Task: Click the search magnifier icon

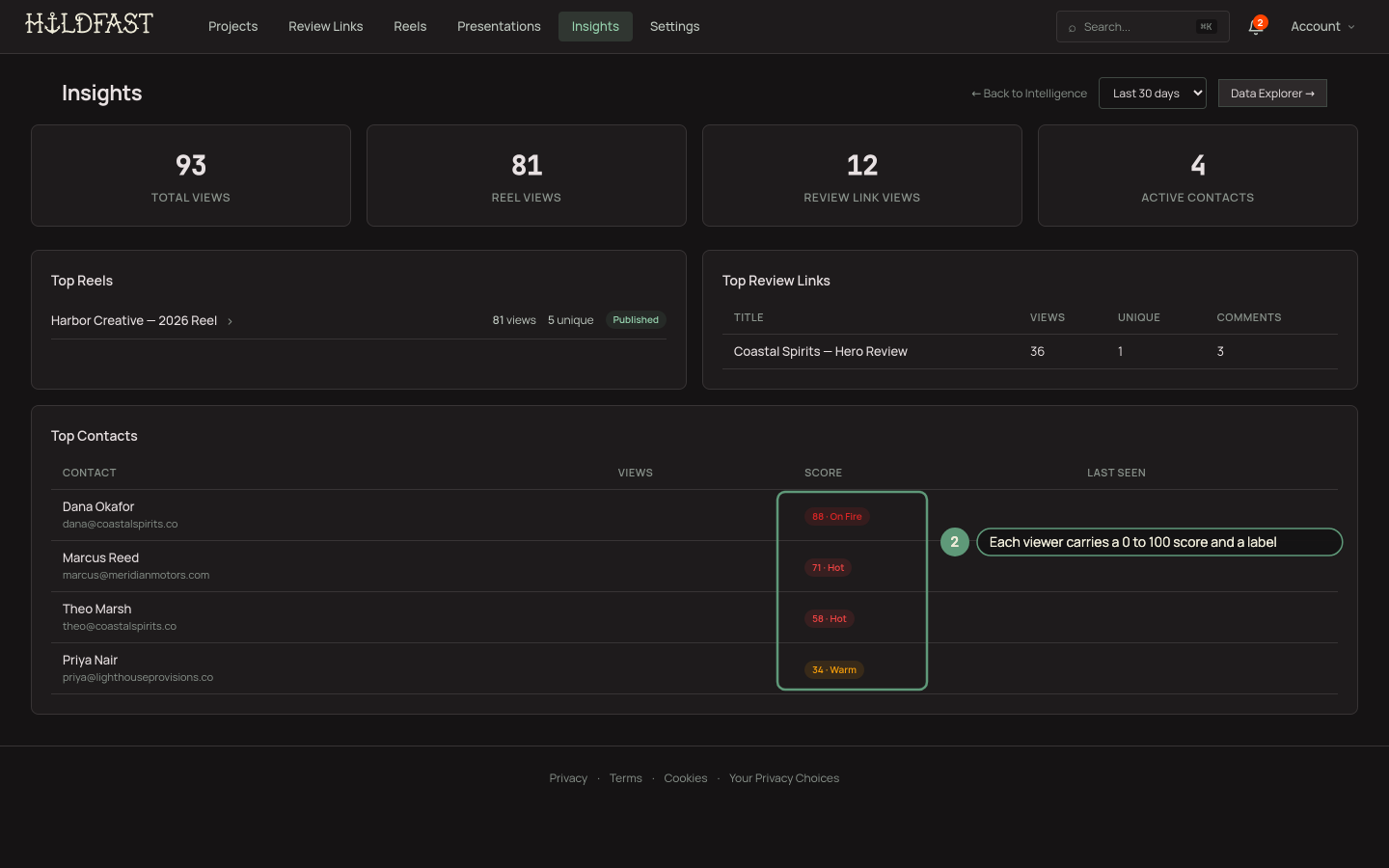Action: pos(1072,28)
